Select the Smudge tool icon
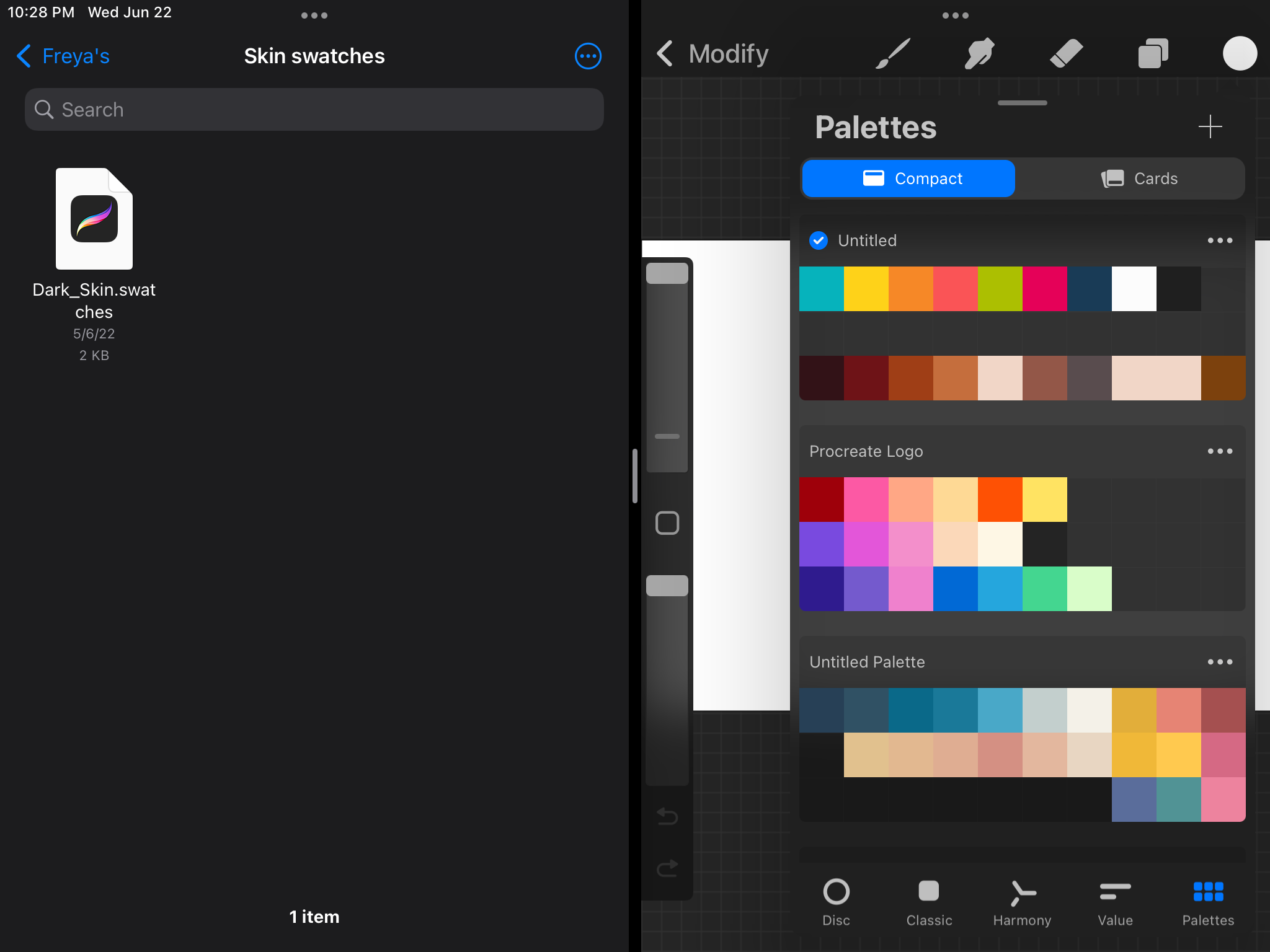The image size is (1270, 952). point(979,54)
